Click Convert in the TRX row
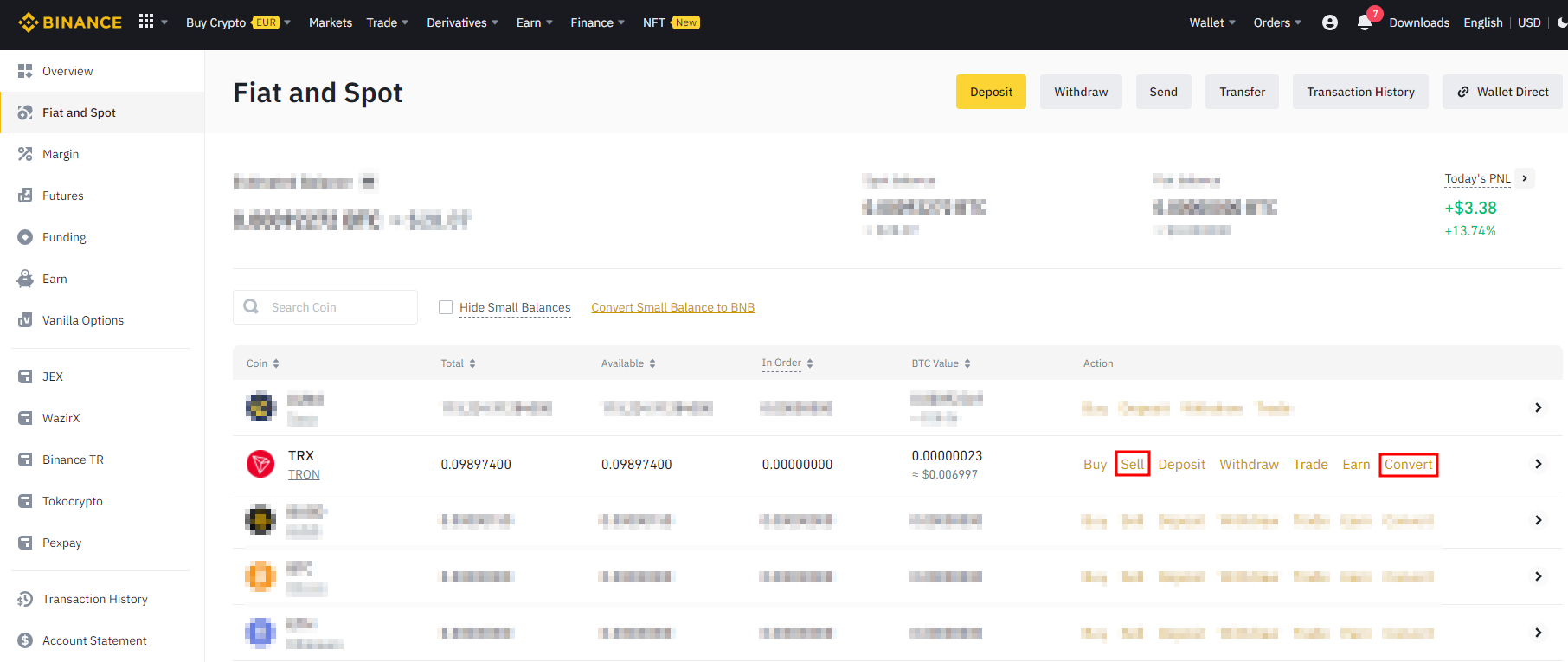 (1408, 465)
